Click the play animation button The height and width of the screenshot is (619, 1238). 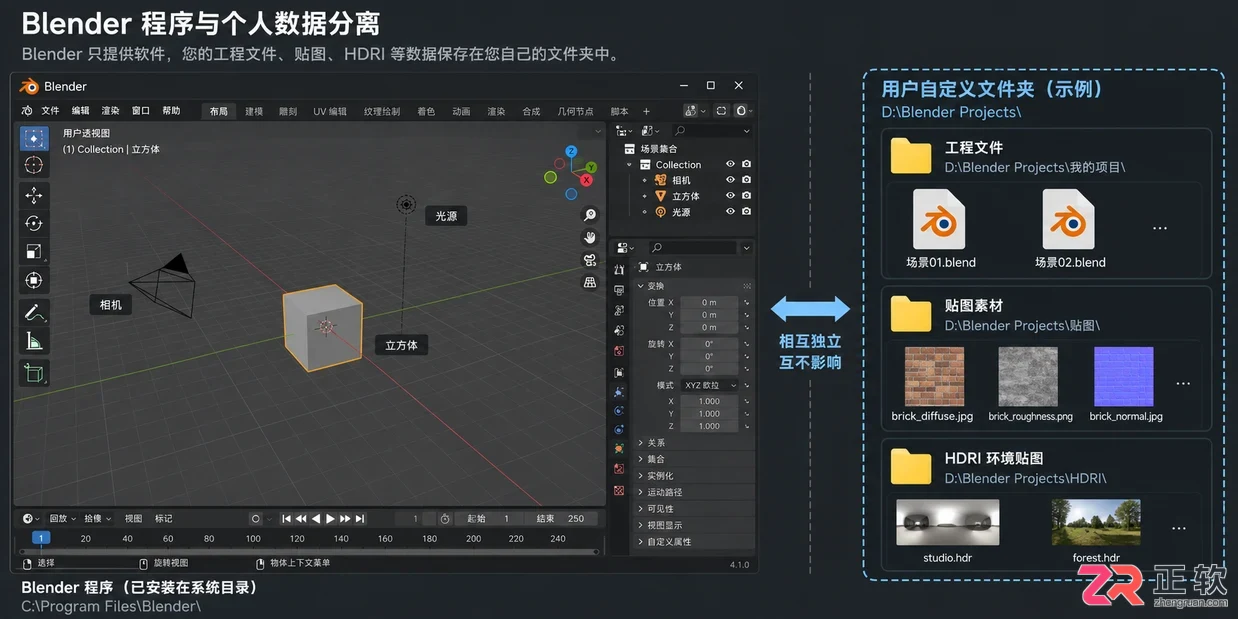pos(330,518)
